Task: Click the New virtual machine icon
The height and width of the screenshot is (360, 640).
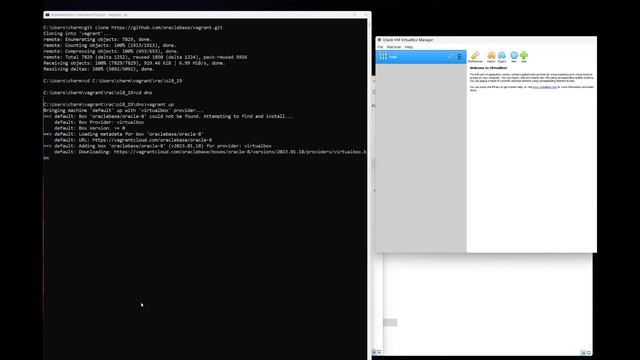Action: click(514, 57)
